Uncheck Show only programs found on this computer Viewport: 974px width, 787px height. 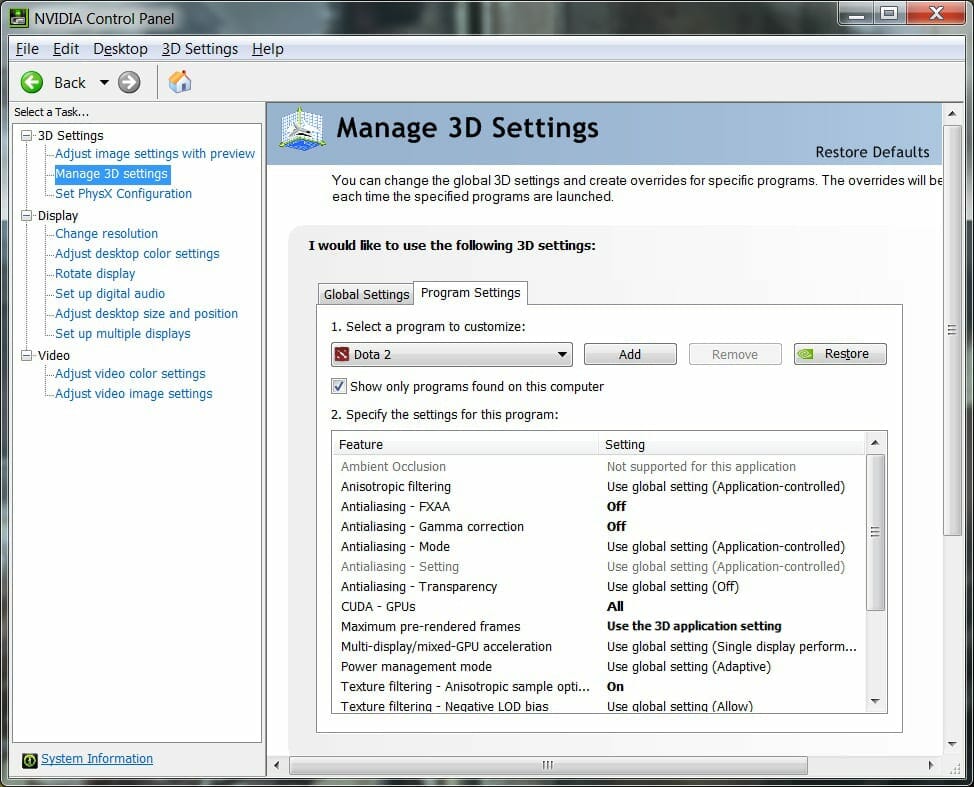[x=339, y=386]
